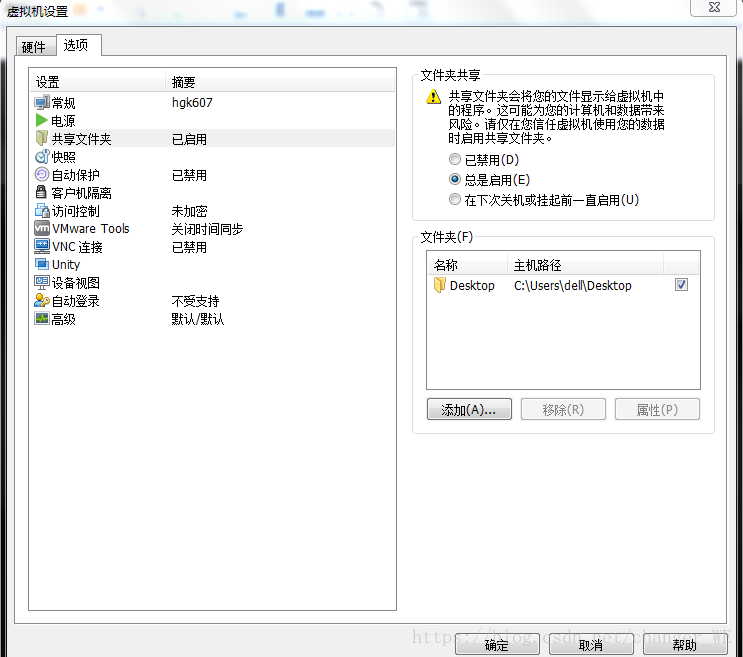Image resolution: width=743 pixels, height=657 pixels.
Task: Click the 移除(R) button
Action: [563, 409]
